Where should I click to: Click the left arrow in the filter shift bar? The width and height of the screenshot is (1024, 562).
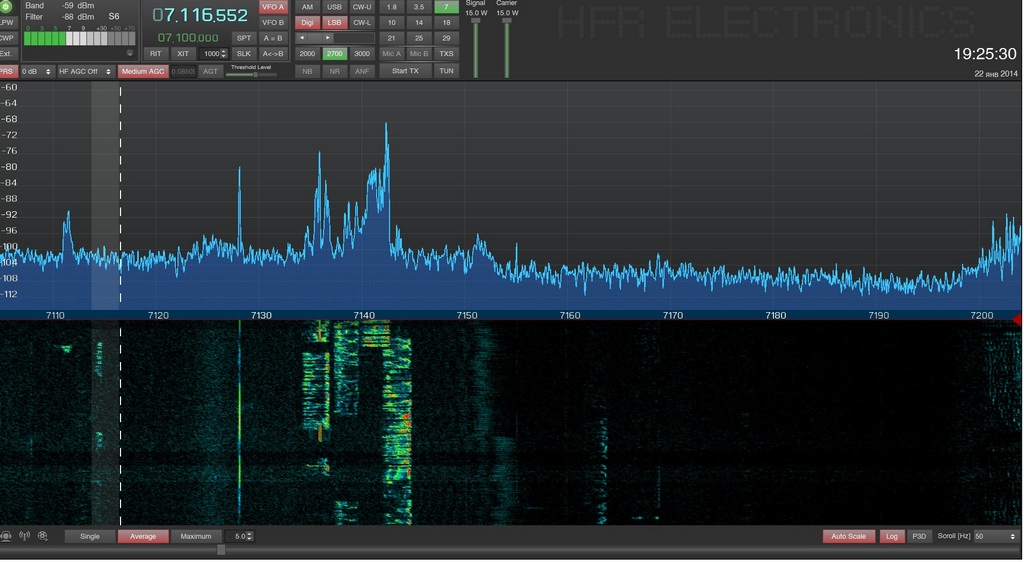303,38
